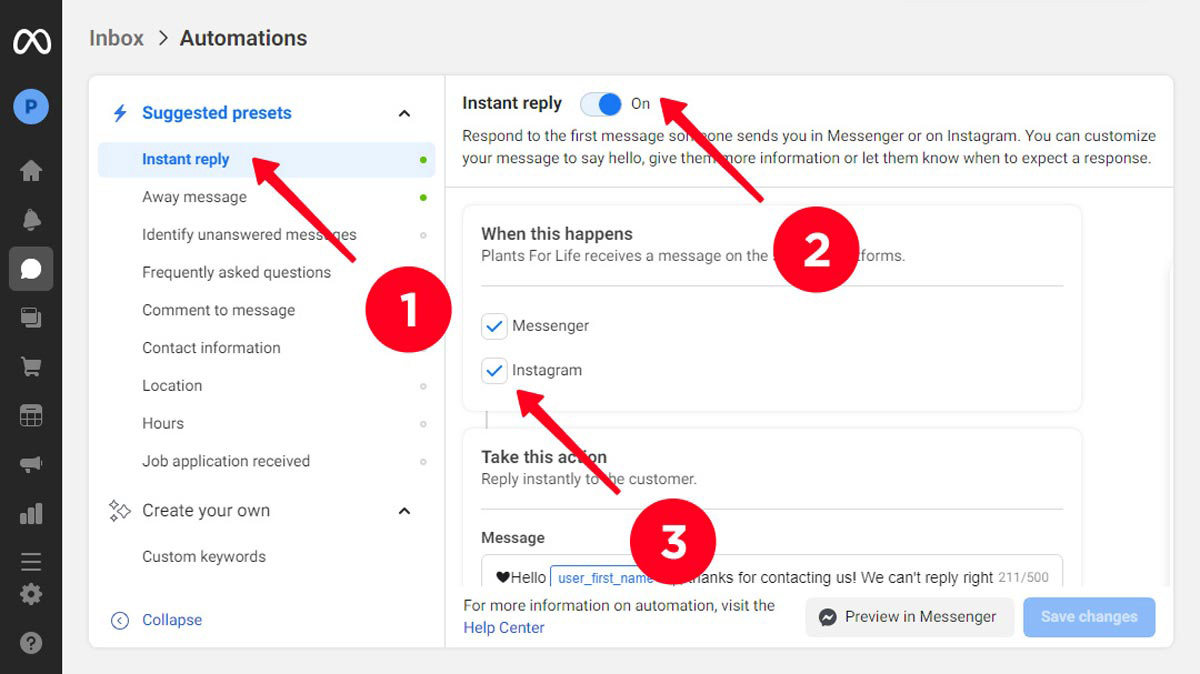Open notifications bell icon
This screenshot has width=1200, height=674.
31,220
